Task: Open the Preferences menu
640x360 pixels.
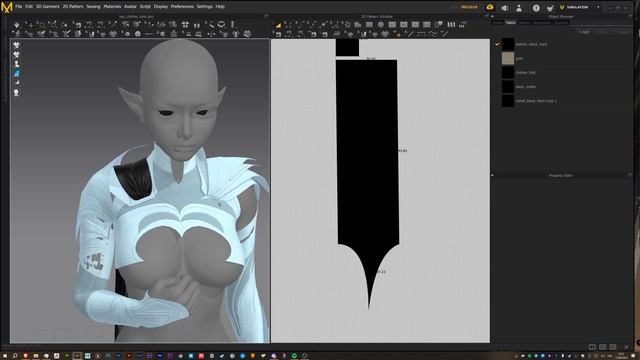Action: [x=182, y=7]
